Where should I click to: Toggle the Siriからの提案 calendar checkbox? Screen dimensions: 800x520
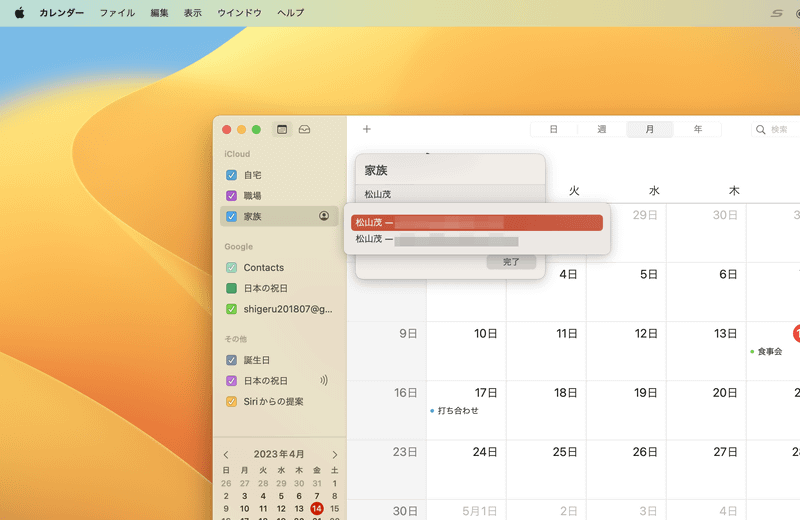[231, 402]
